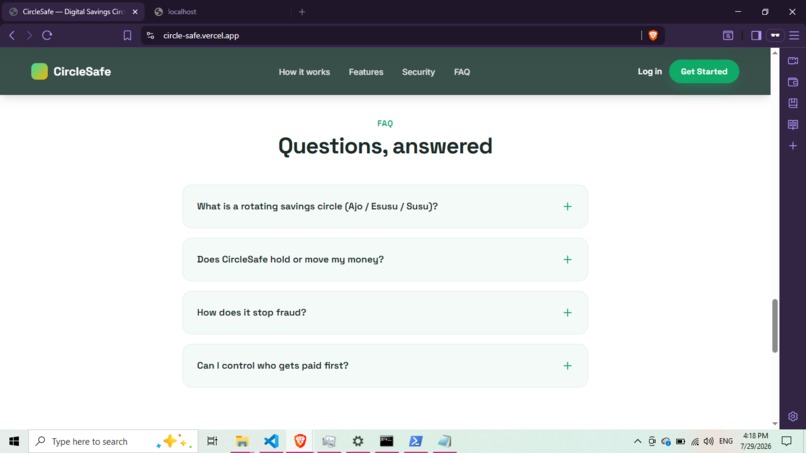Close the CircleSafe tab
Image resolution: width=806 pixels, height=453 pixels.
(x=135, y=12)
